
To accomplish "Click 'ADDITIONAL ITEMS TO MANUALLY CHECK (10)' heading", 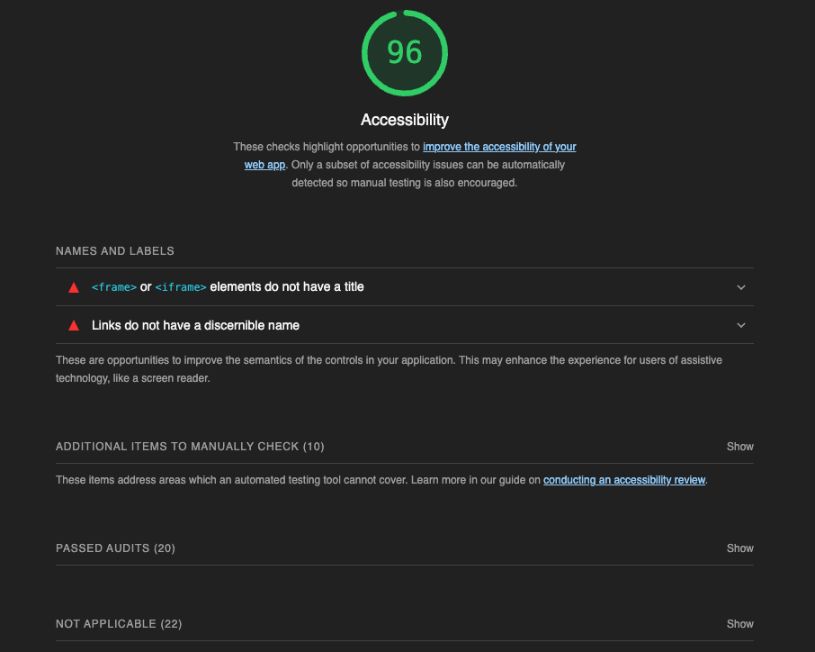I will [189, 447].
